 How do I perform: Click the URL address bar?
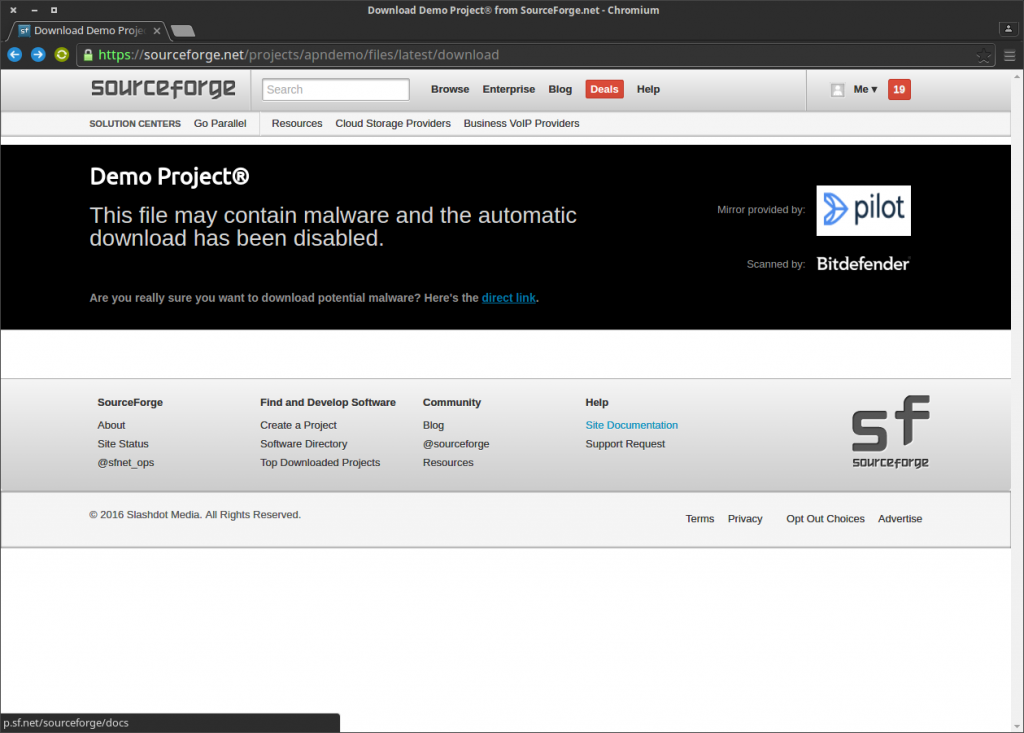[x=530, y=55]
